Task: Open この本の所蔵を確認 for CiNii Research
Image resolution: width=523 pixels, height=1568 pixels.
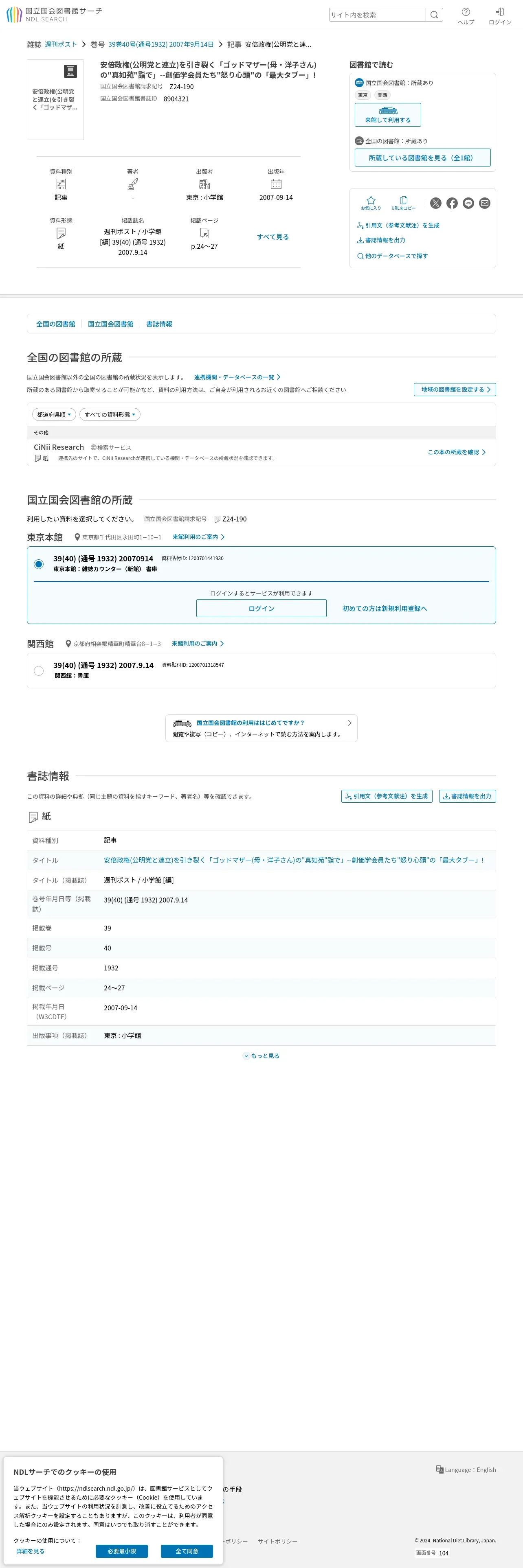Action: 457,452
